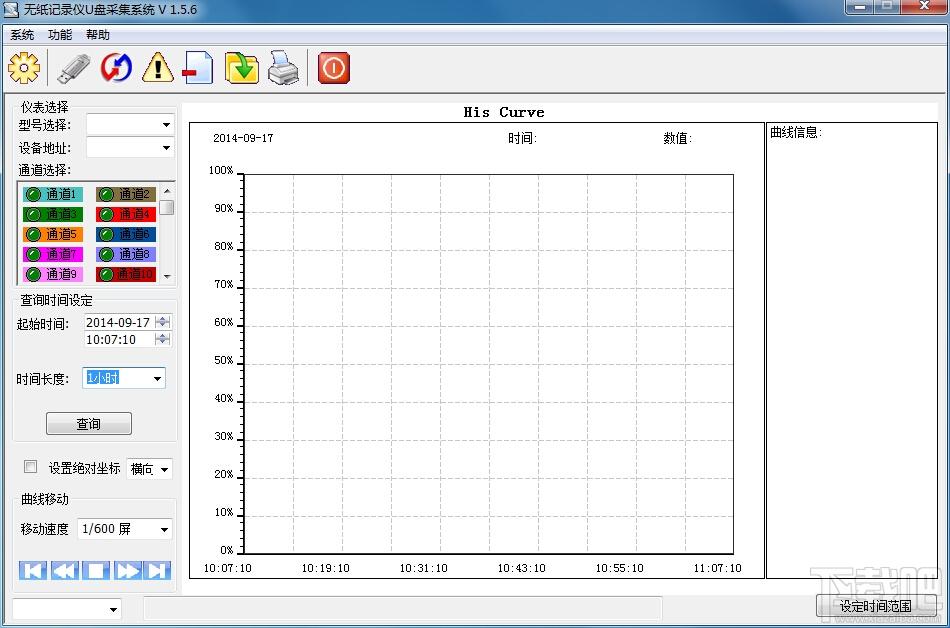The height and width of the screenshot is (628, 950).
Task: Toggle the red 通道4 channel
Action: click(x=126, y=214)
